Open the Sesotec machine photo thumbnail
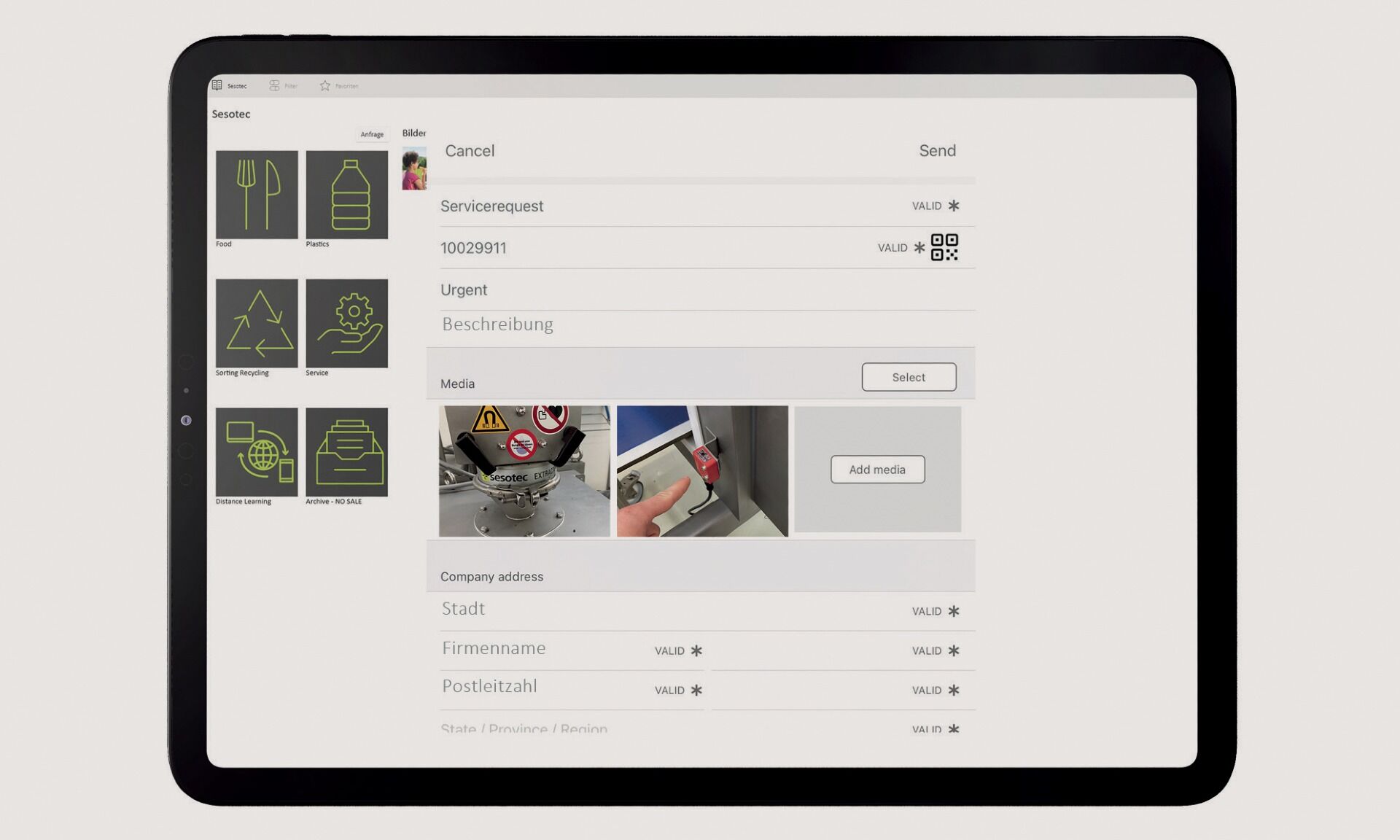This screenshot has height=840, width=1400. [x=524, y=471]
